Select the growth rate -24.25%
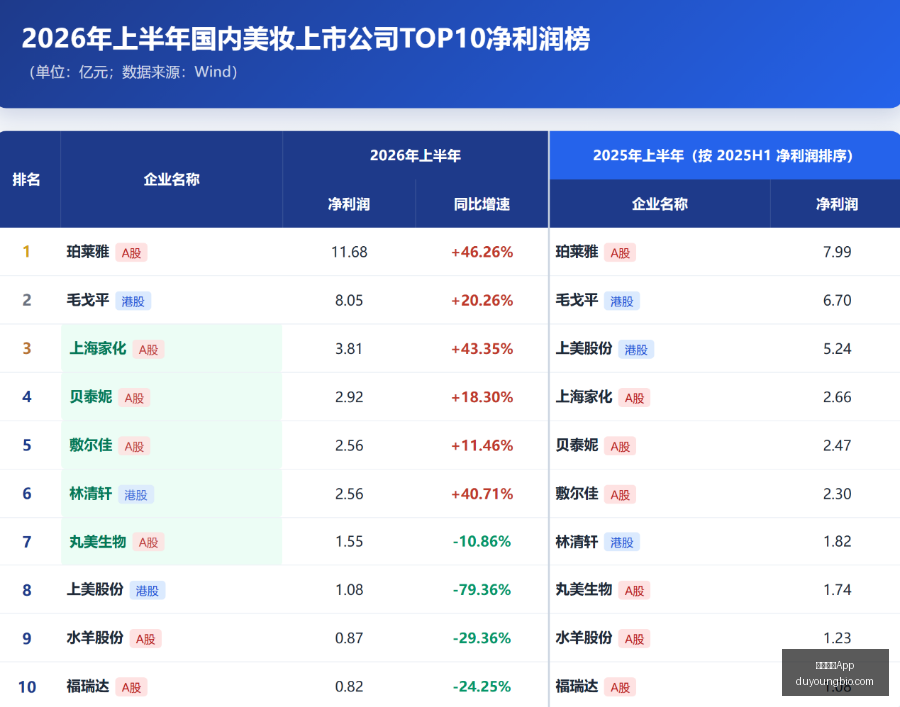This screenshot has height=707, width=900. click(x=482, y=686)
